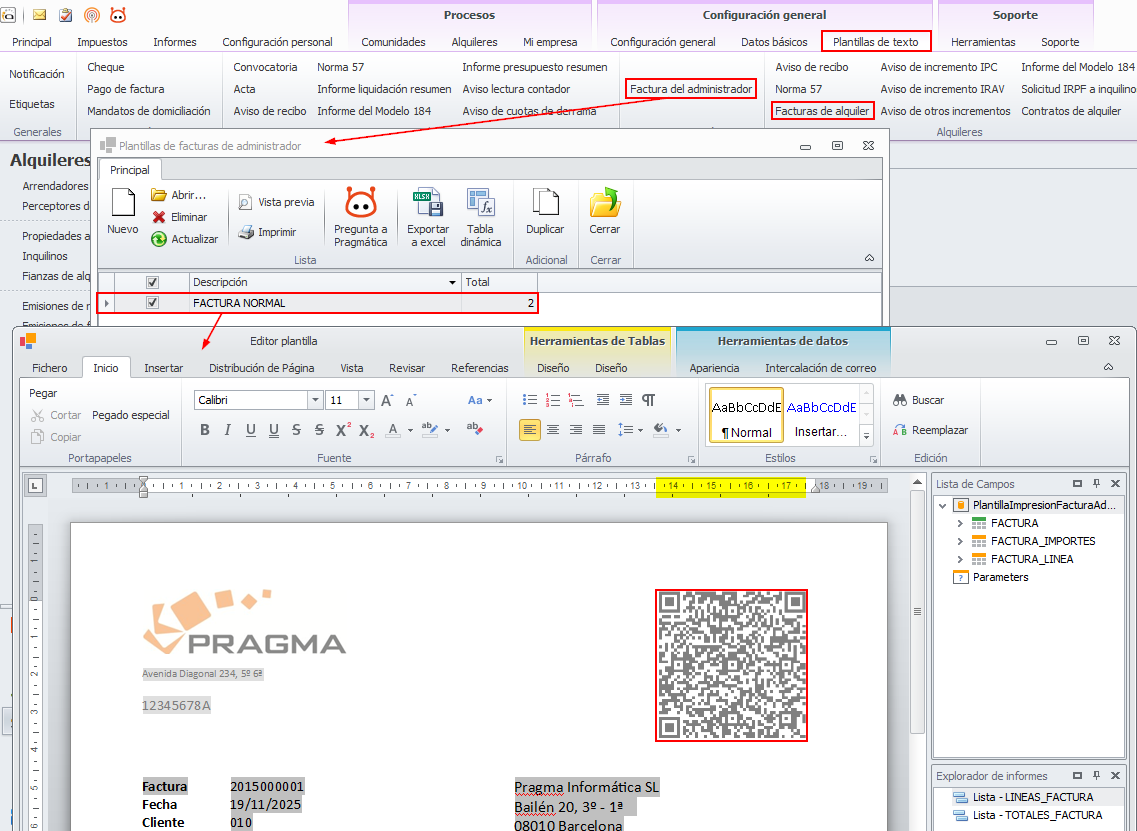Viewport: 1137px width, 831px height.
Task: Open Tabla dinámica pivot table
Action: point(481,202)
